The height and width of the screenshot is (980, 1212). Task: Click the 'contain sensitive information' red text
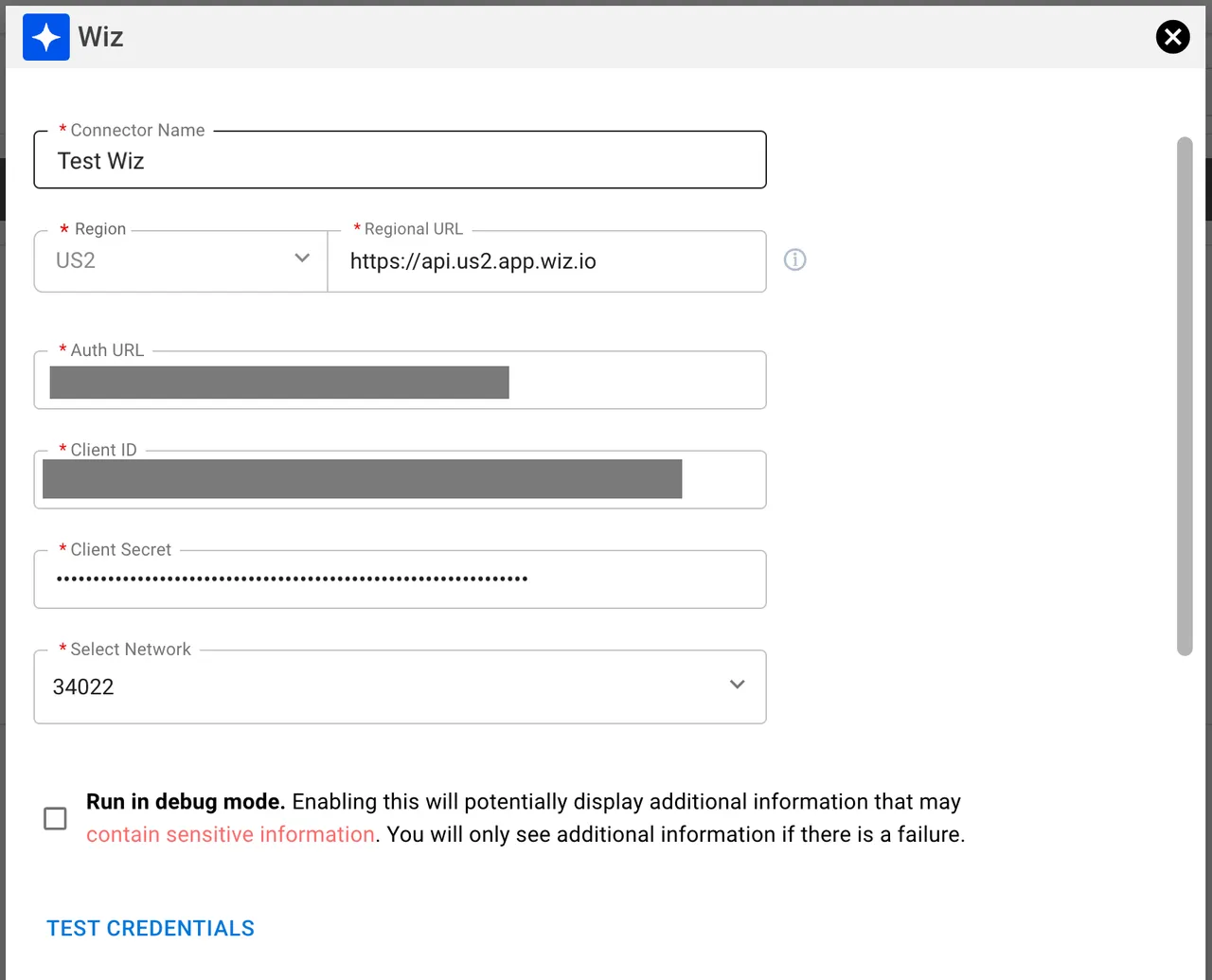click(x=230, y=834)
